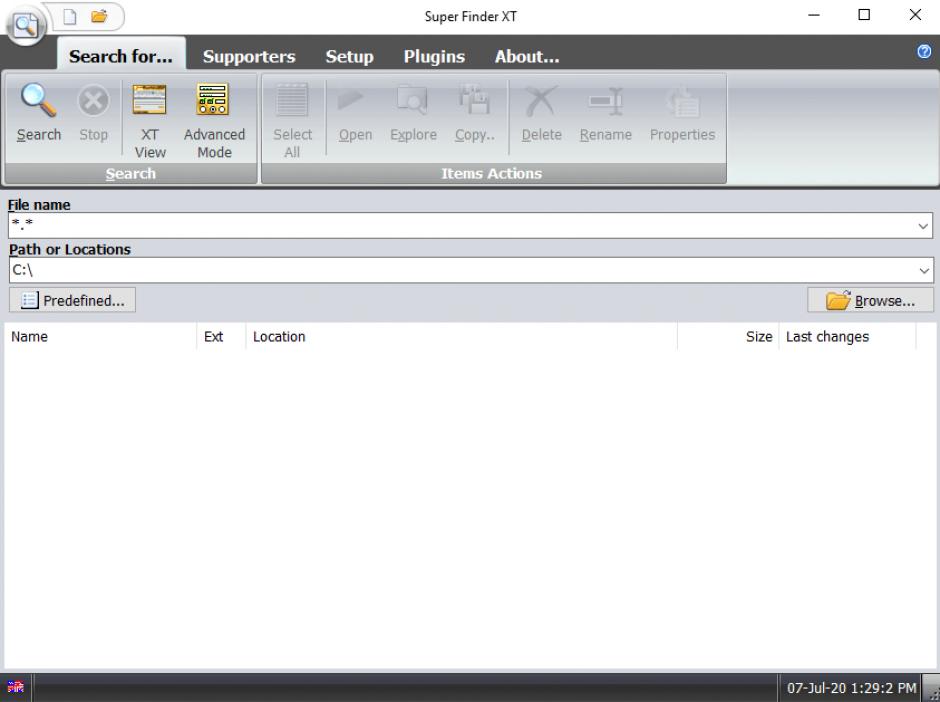The height and width of the screenshot is (702, 940).
Task: Open the Search for... tab
Action: [120, 56]
